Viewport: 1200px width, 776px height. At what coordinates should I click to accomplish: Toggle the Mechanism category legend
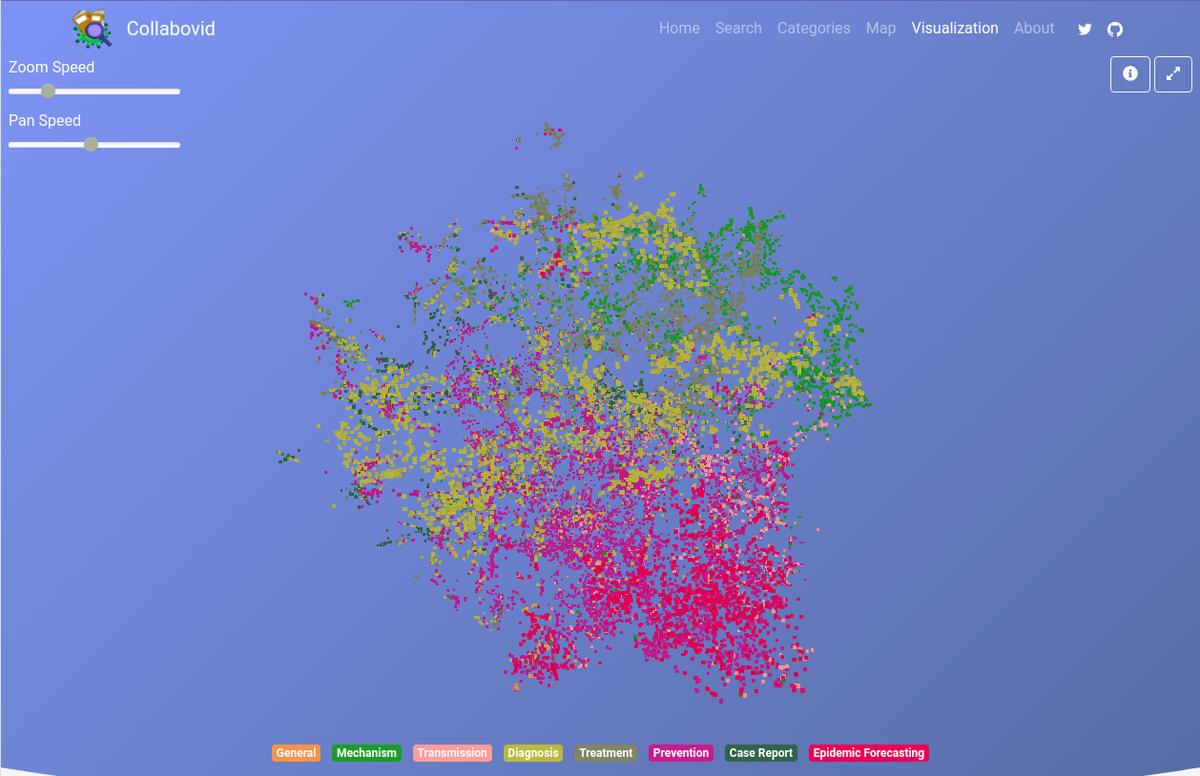click(367, 753)
